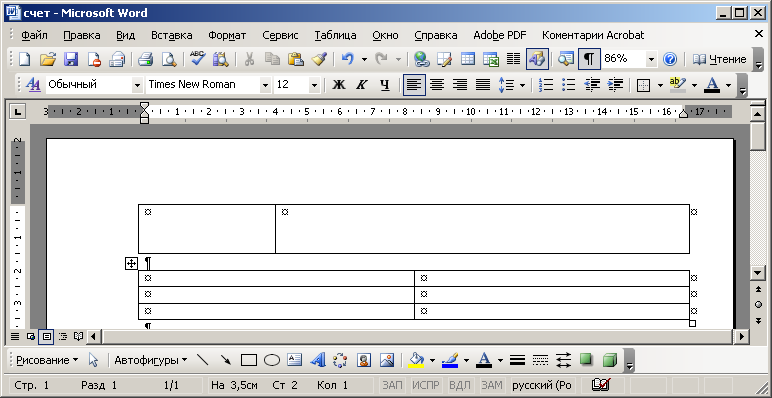The image size is (772, 398).
Task: Click the tab selector ruler button
Action: pyautogui.click(x=18, y=112)
